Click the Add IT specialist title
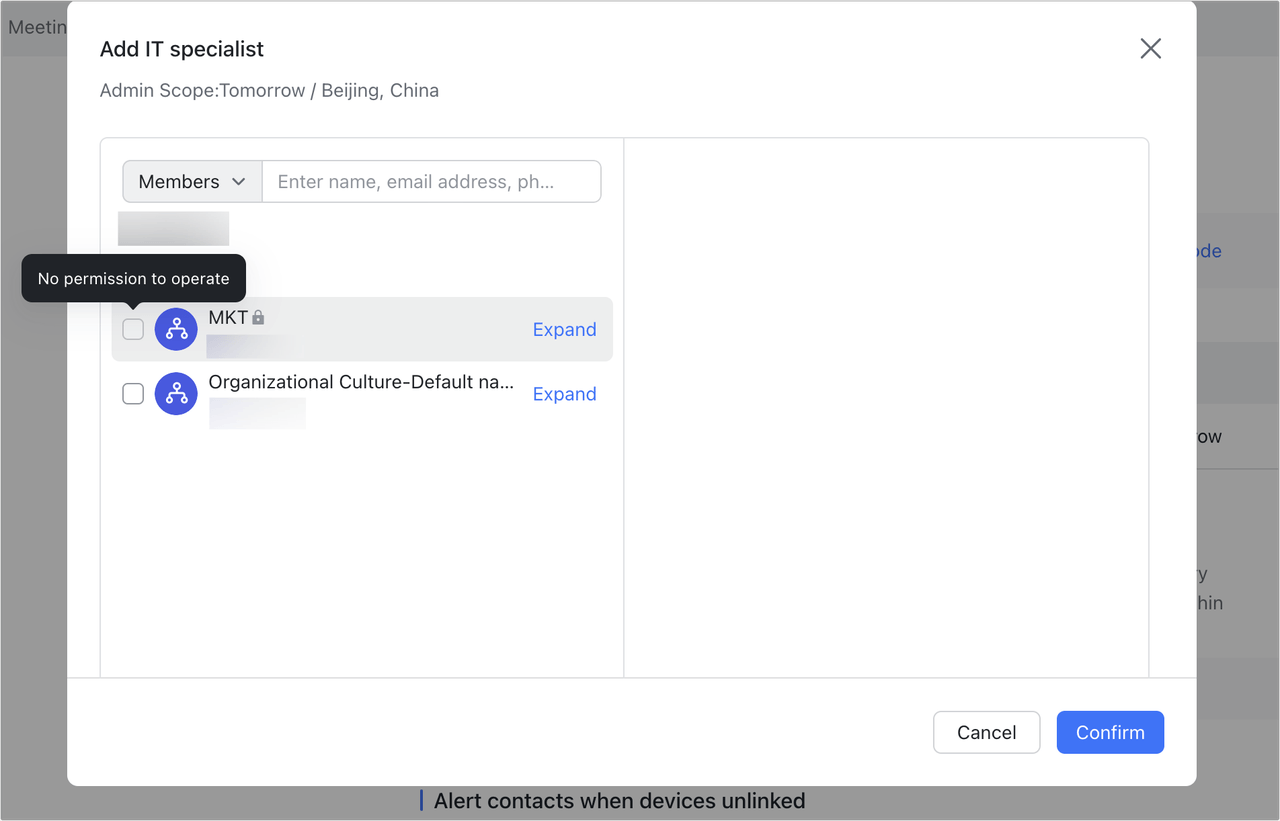Image resolution: width=1280 pixels, height=821 pixels. (x=181, y=48)
